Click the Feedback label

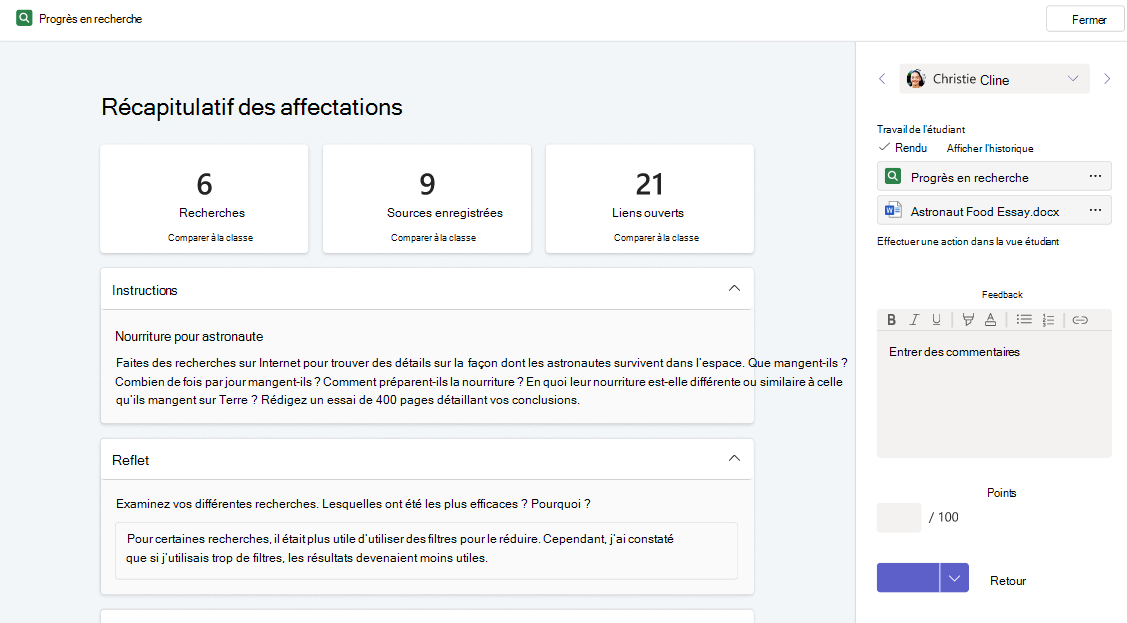pos(1002,295)
